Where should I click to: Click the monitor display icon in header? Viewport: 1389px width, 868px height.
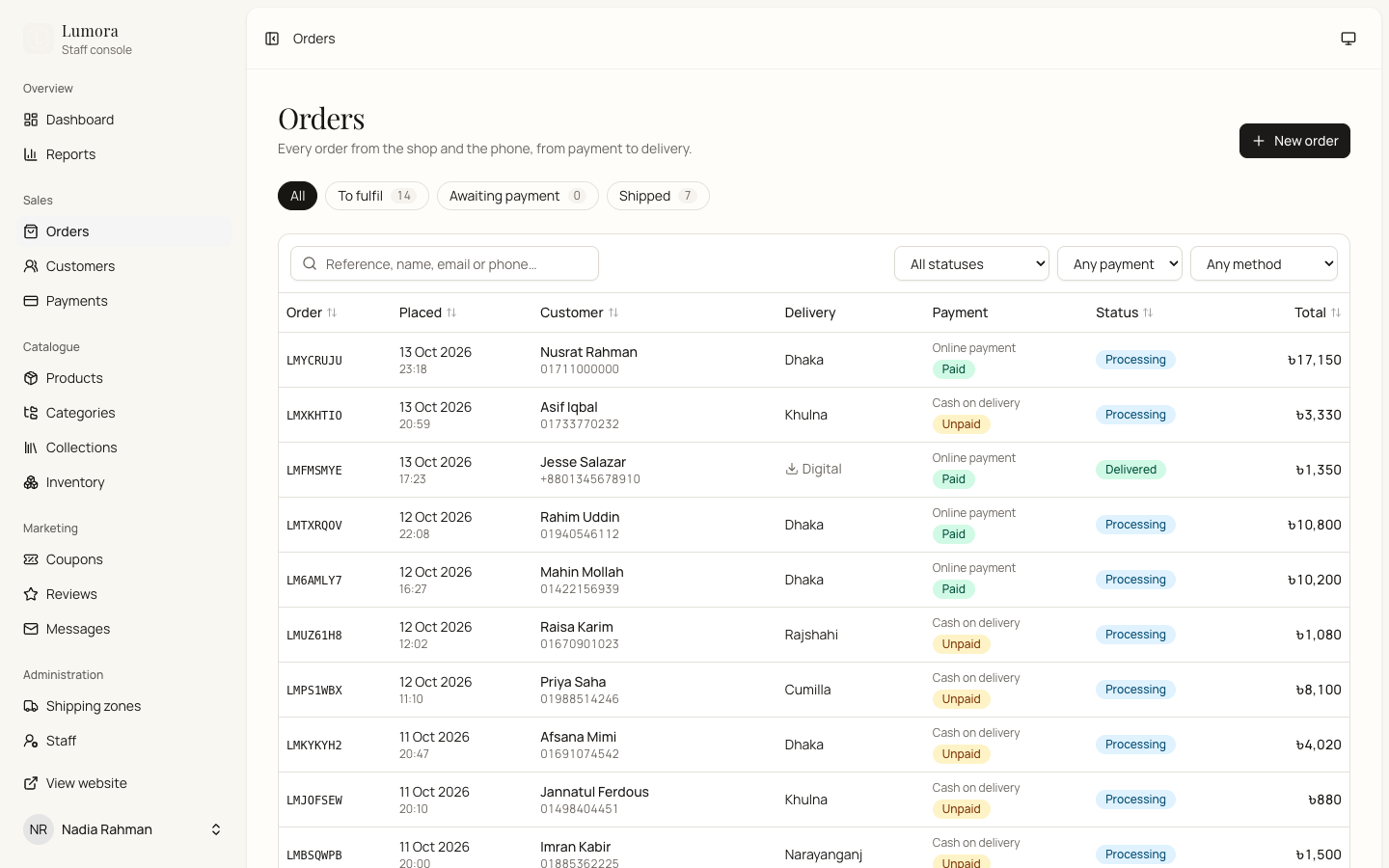point(1348,39)
